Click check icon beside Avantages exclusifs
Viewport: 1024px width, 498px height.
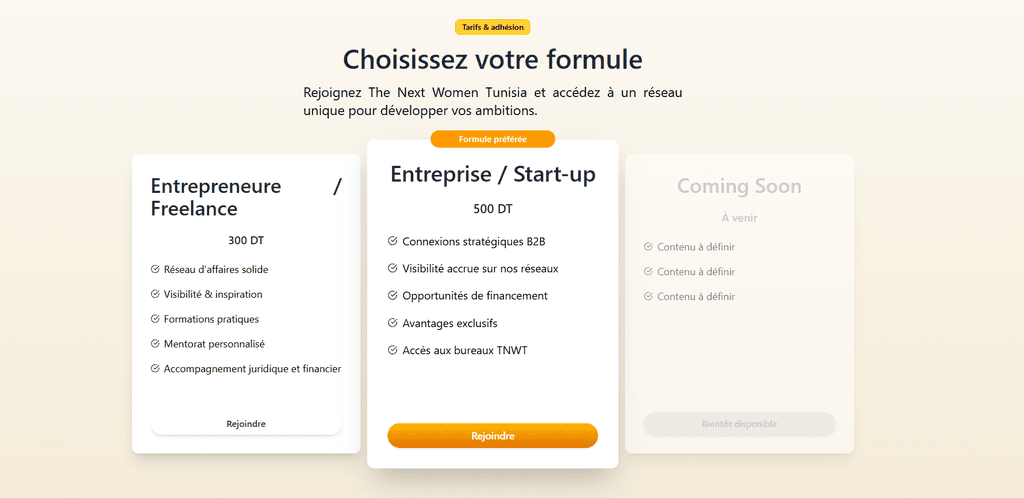392,323
